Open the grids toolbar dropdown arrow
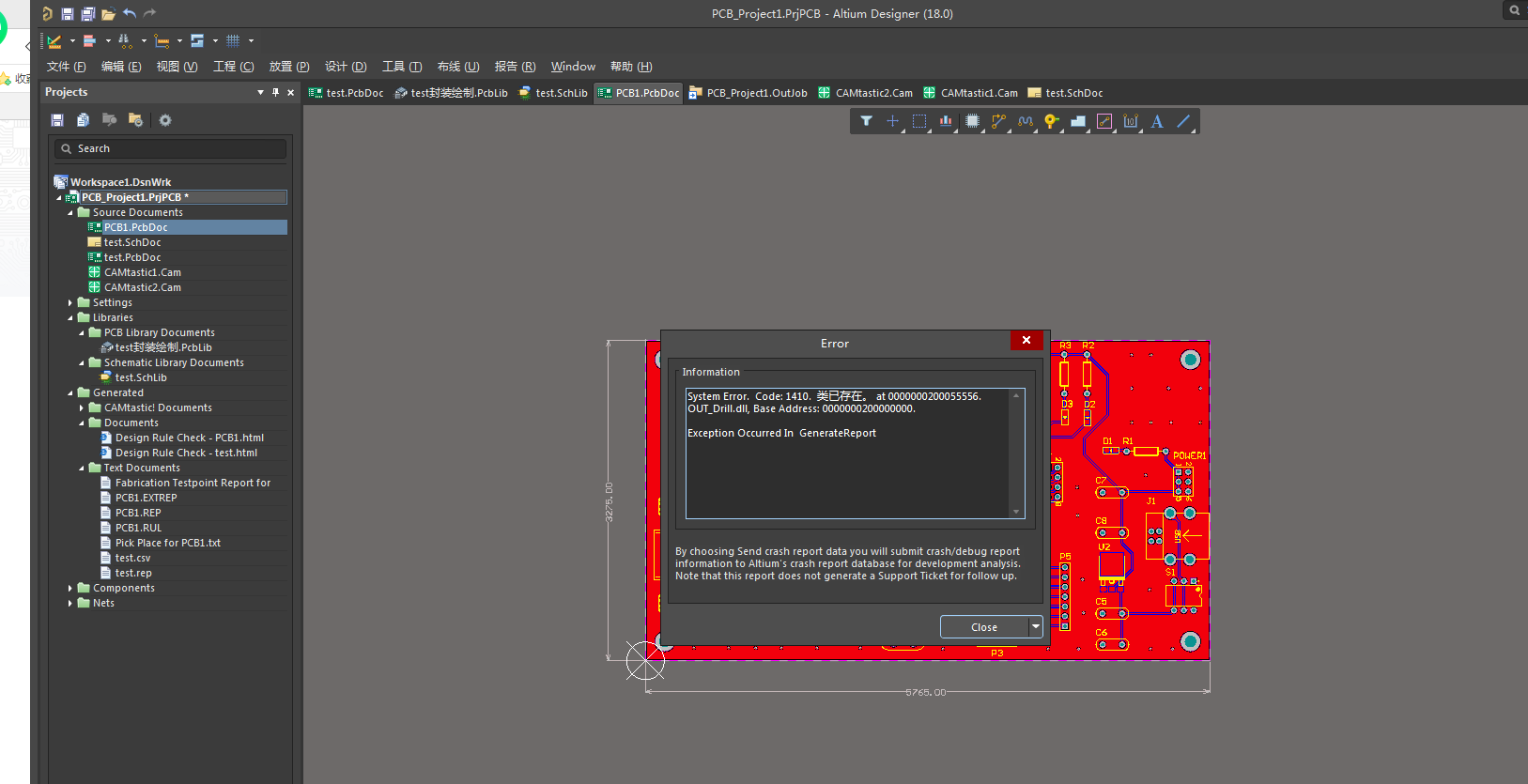 [x=251, y=41]
